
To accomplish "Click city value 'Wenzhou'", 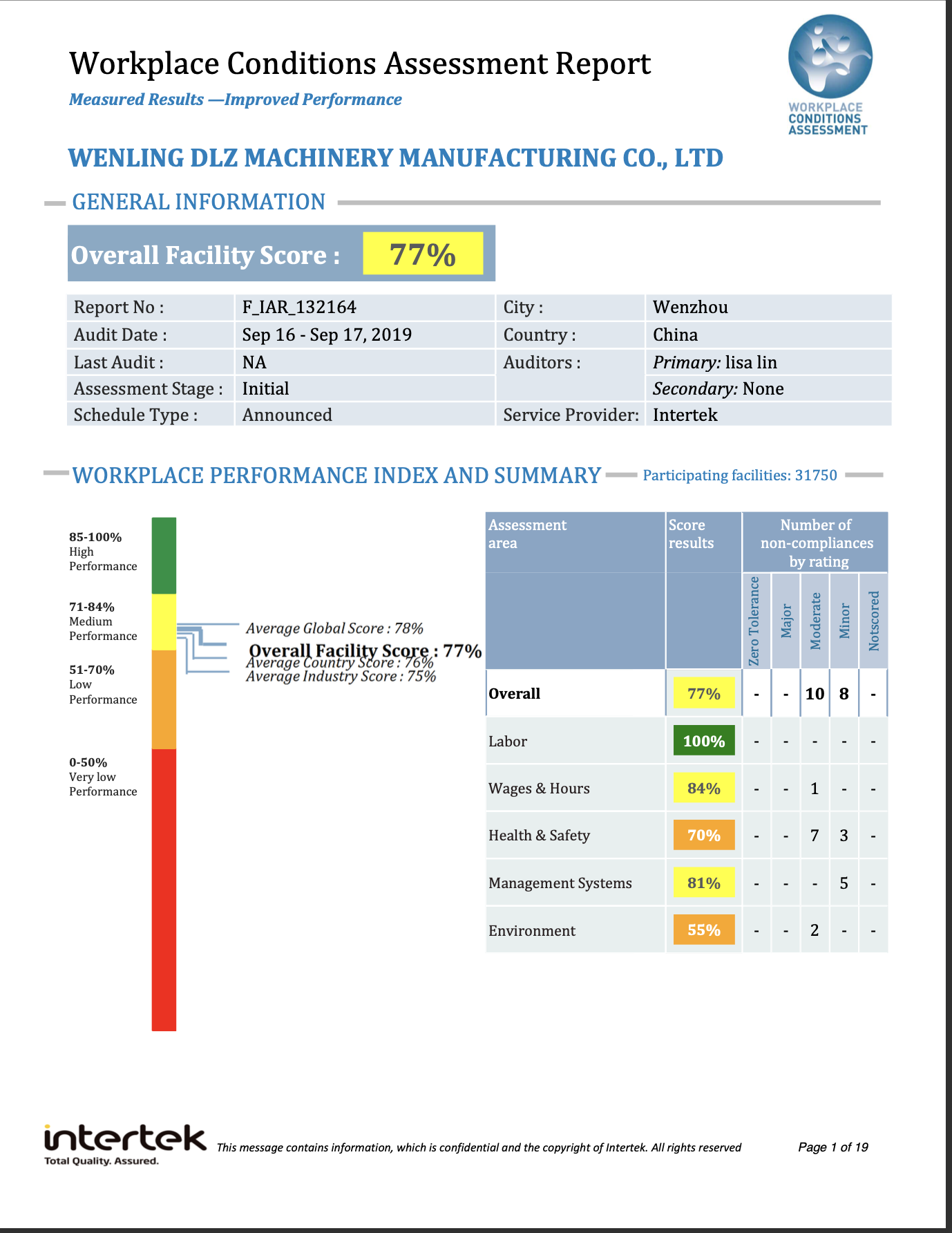I will point(690,307).
